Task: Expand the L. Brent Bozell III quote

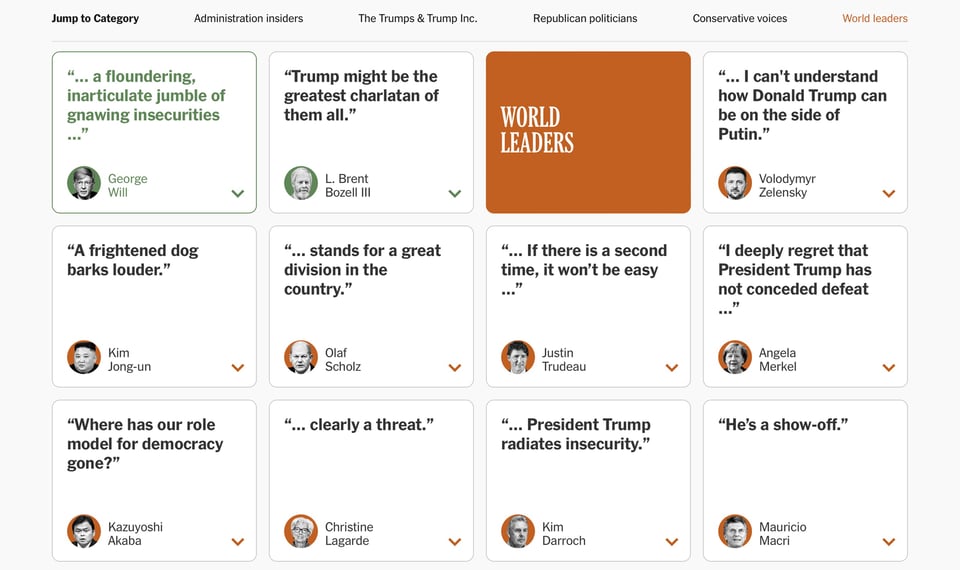Action: coord(455,194)
